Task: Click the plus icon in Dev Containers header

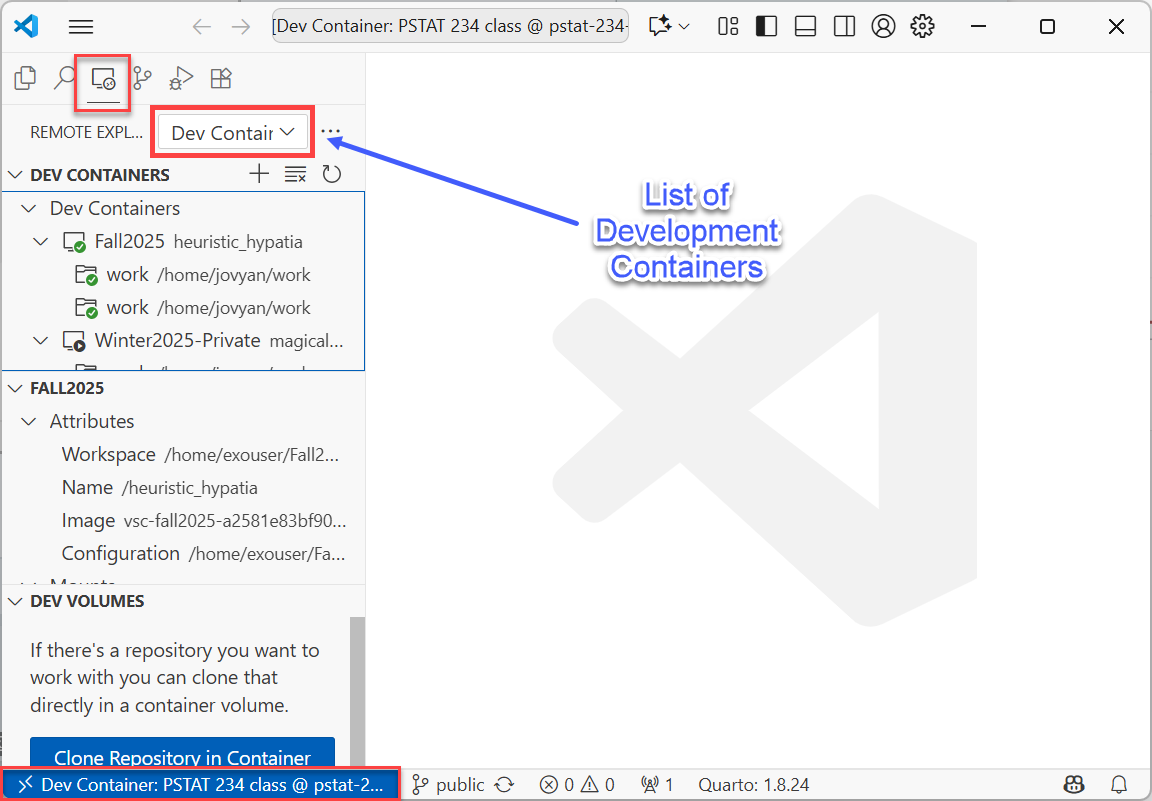Action: [259, 174]
